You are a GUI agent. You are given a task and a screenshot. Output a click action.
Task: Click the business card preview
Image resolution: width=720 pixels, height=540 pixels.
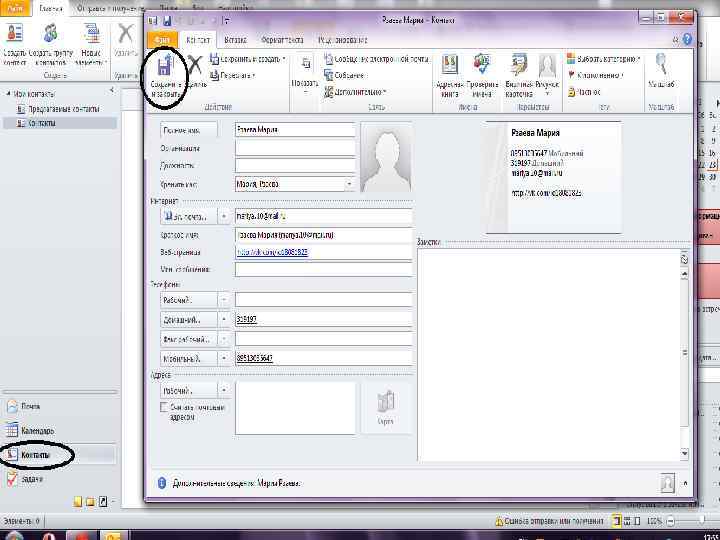coord(554,178)
